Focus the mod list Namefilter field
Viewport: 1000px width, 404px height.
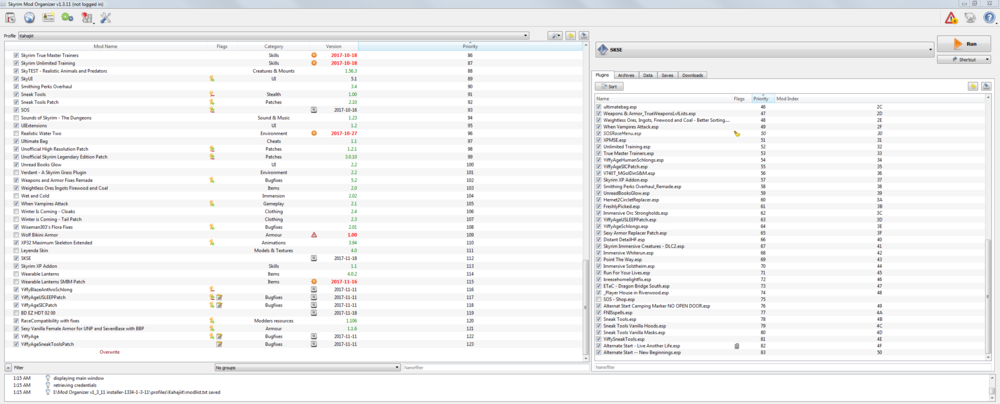coord(495,368)
